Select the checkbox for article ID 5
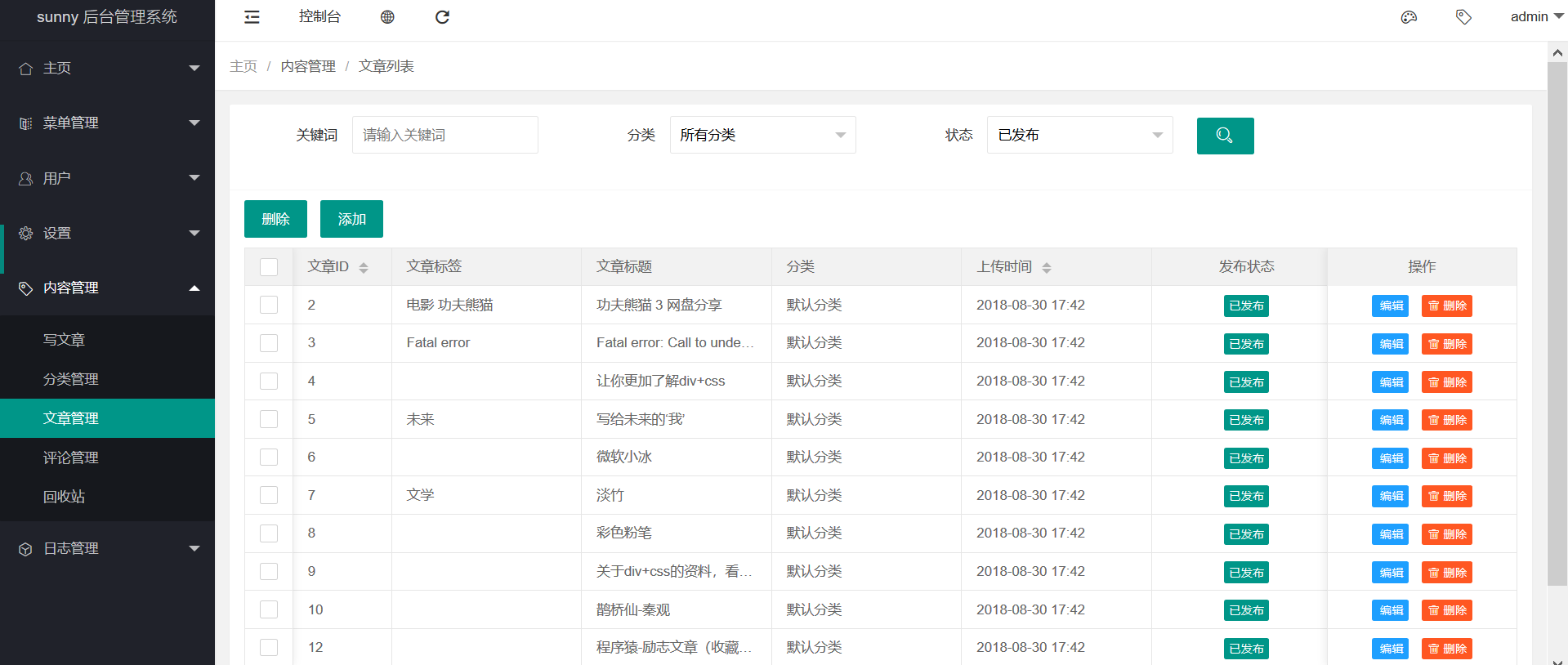The image size is (1568, 665). coord(269,419)
